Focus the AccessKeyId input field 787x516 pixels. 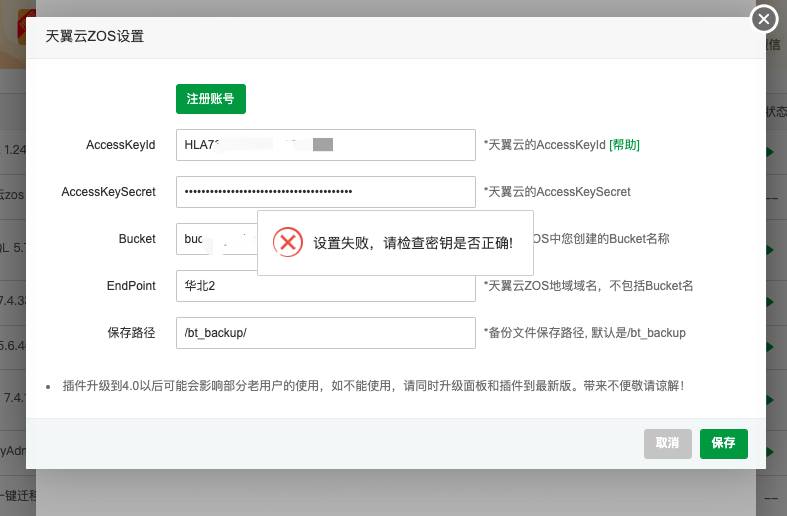(x=326, y=145)
